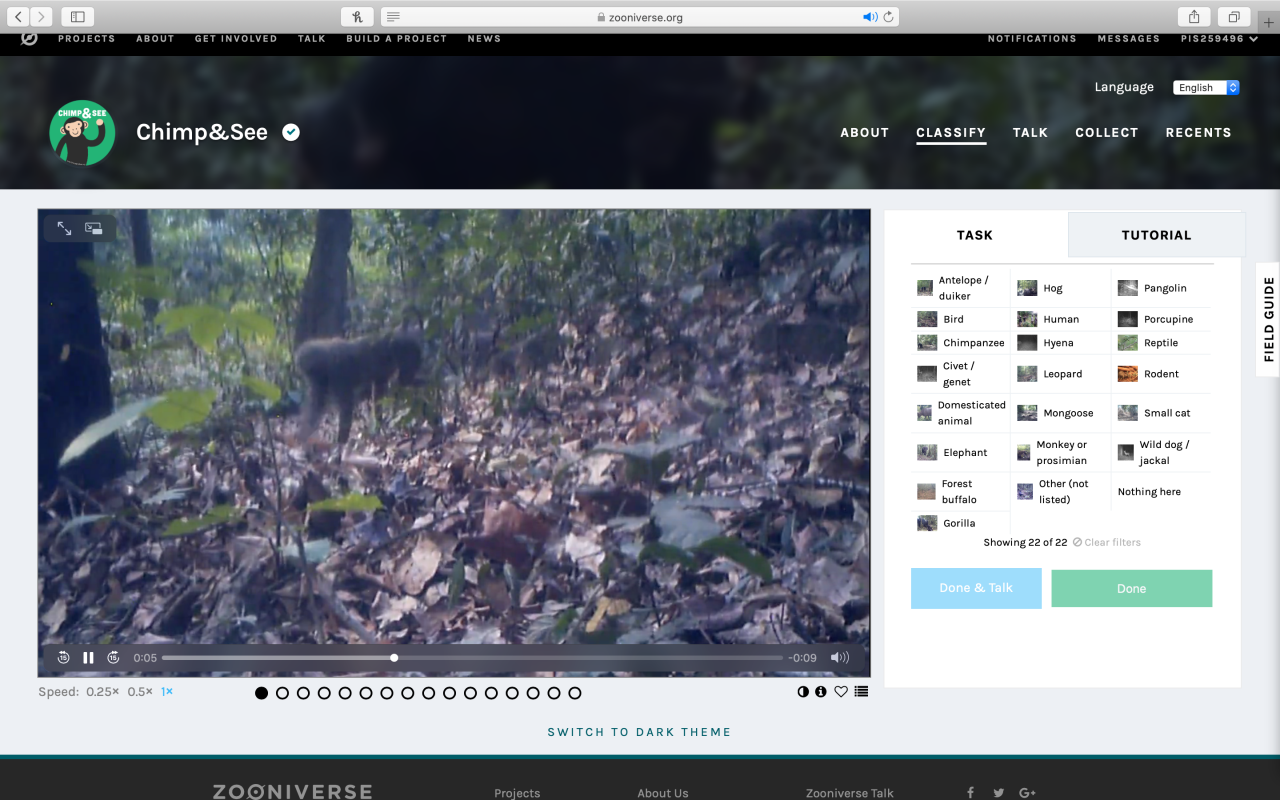Click the Zooniverse logo in top bar

30,39
